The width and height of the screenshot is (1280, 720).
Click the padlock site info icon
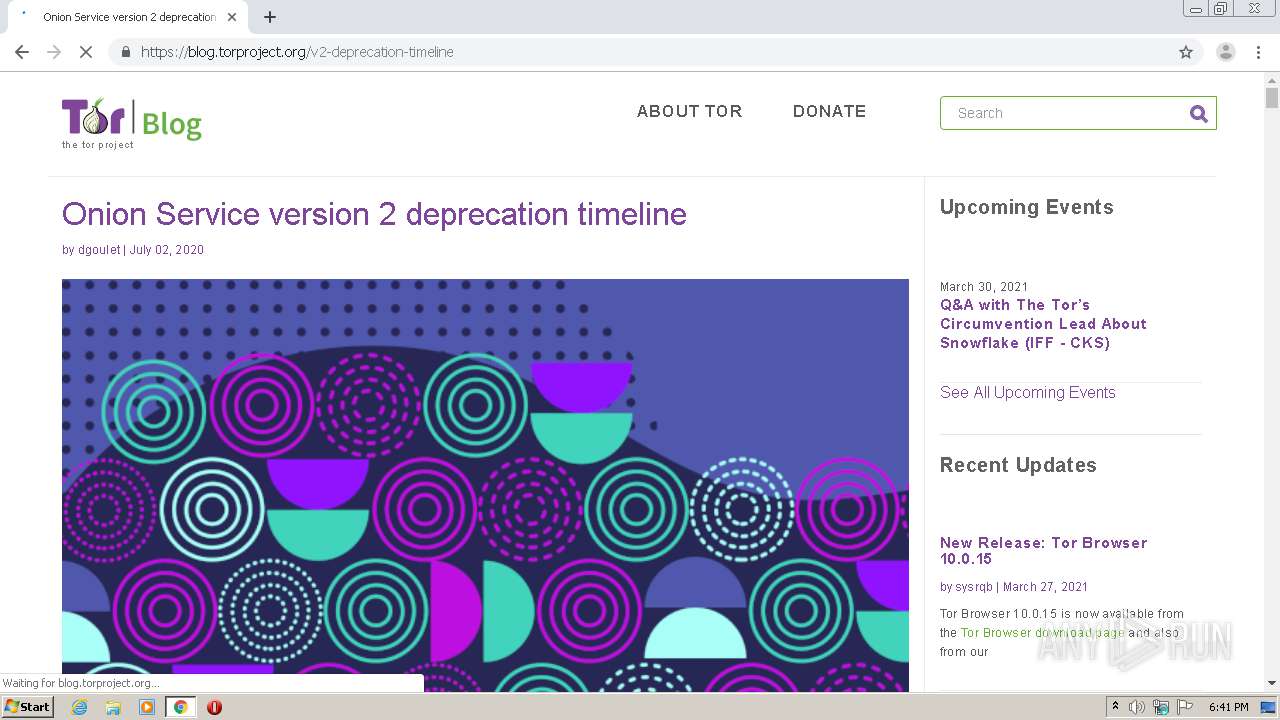(x=125, y=52)
